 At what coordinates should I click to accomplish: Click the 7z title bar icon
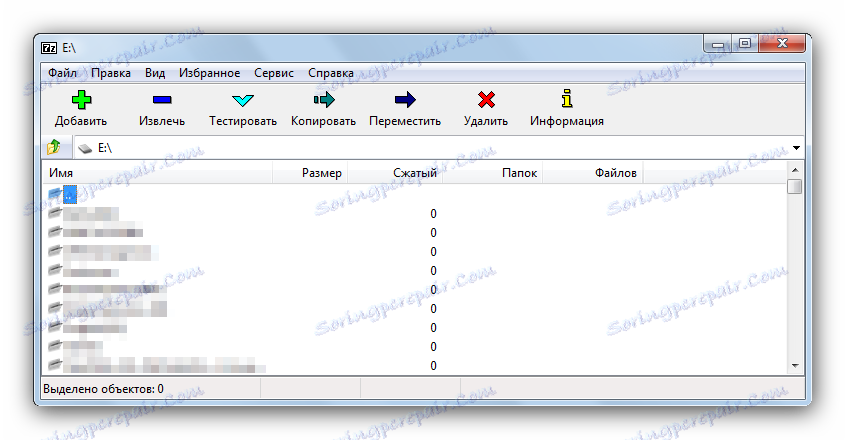point(49,48)
